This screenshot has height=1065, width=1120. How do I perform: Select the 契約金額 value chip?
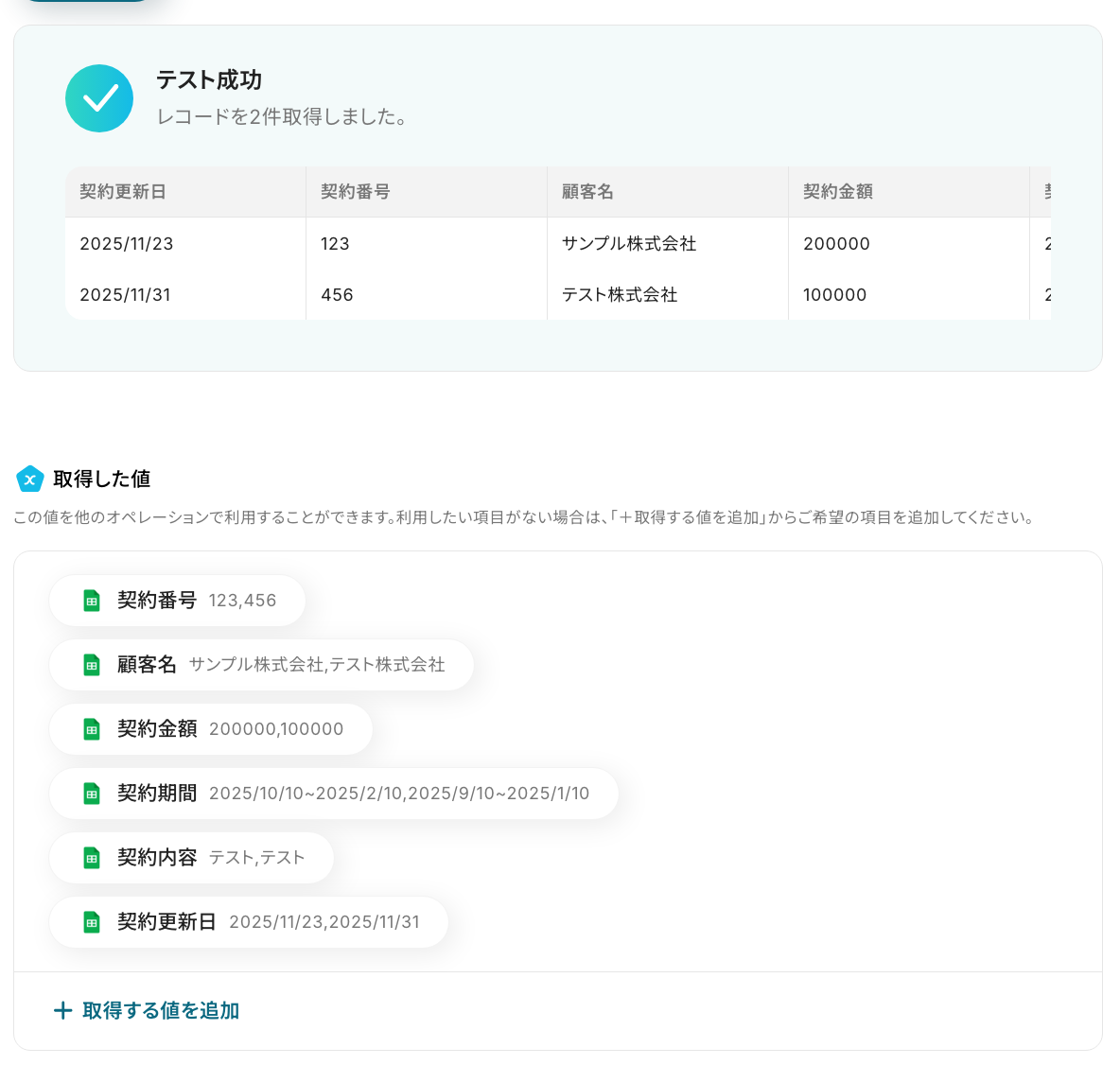pyautogui.click(x=211, y=729)
